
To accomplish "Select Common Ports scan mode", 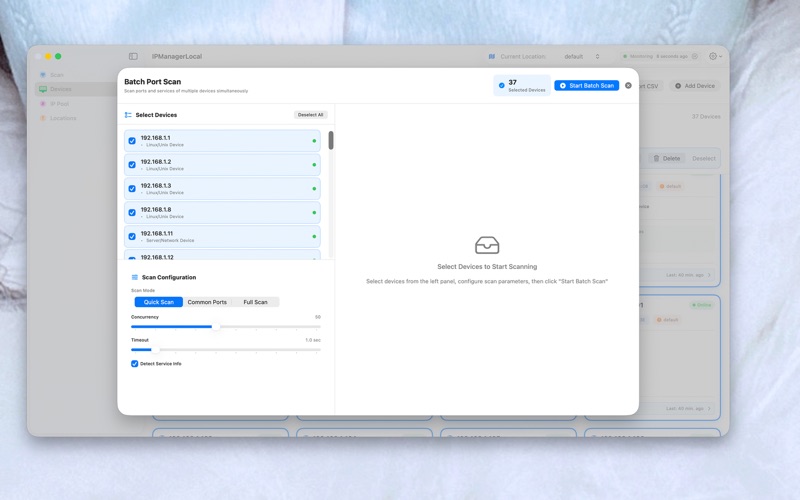I will (207, 302).
